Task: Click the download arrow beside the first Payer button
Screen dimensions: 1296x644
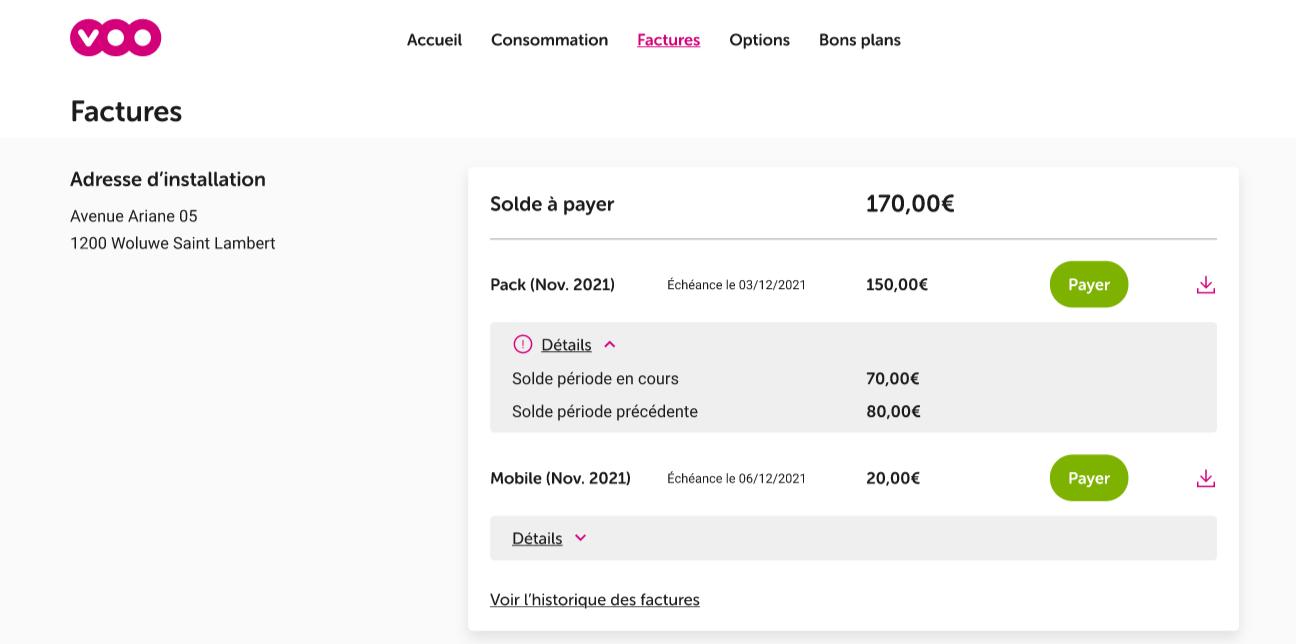Action: pos(1205,284)
